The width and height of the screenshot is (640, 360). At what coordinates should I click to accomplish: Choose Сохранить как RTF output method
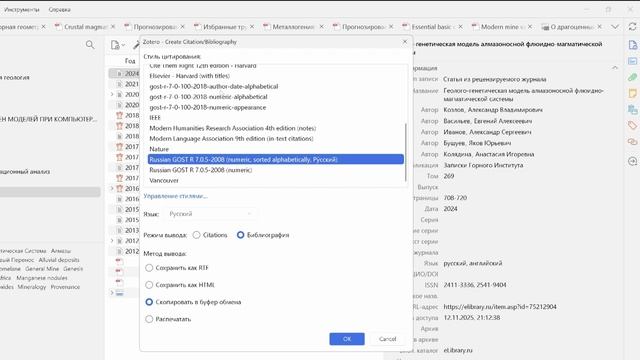(149, 268)
